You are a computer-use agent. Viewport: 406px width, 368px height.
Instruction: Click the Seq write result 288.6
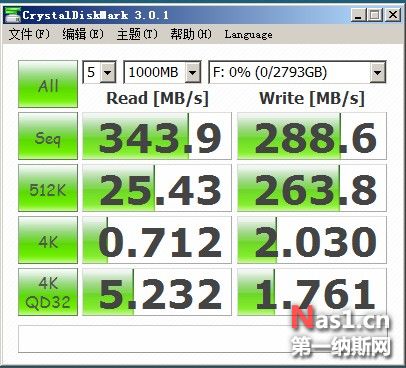click(x=312, y=136)
